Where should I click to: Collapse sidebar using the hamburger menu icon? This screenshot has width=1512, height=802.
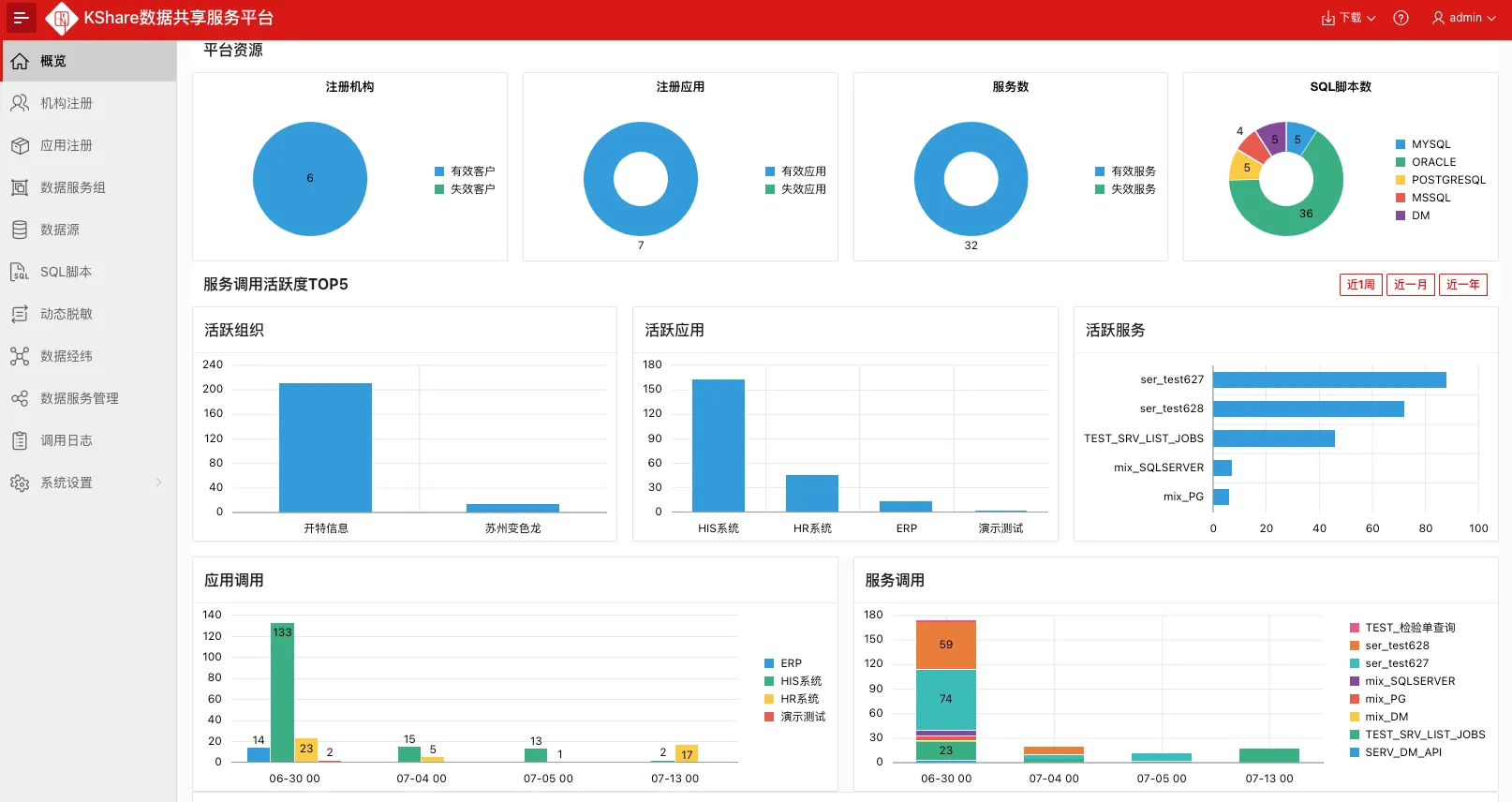[21, 18]
